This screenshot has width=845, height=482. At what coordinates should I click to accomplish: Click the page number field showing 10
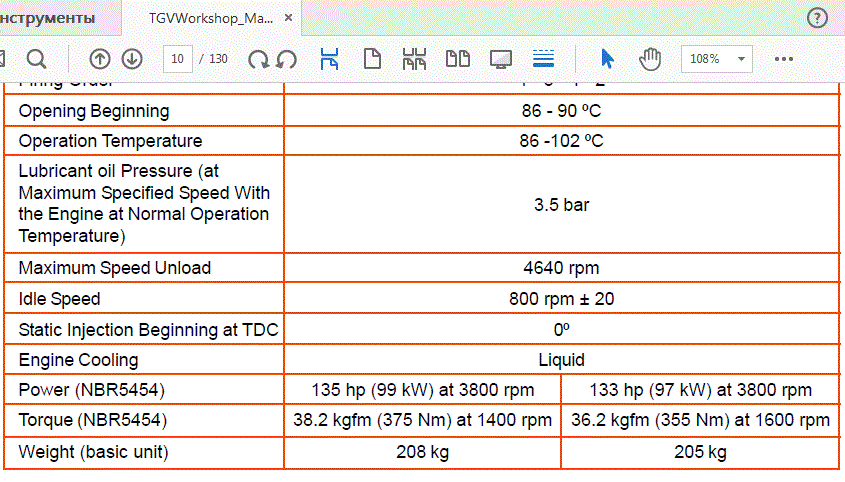178,59
